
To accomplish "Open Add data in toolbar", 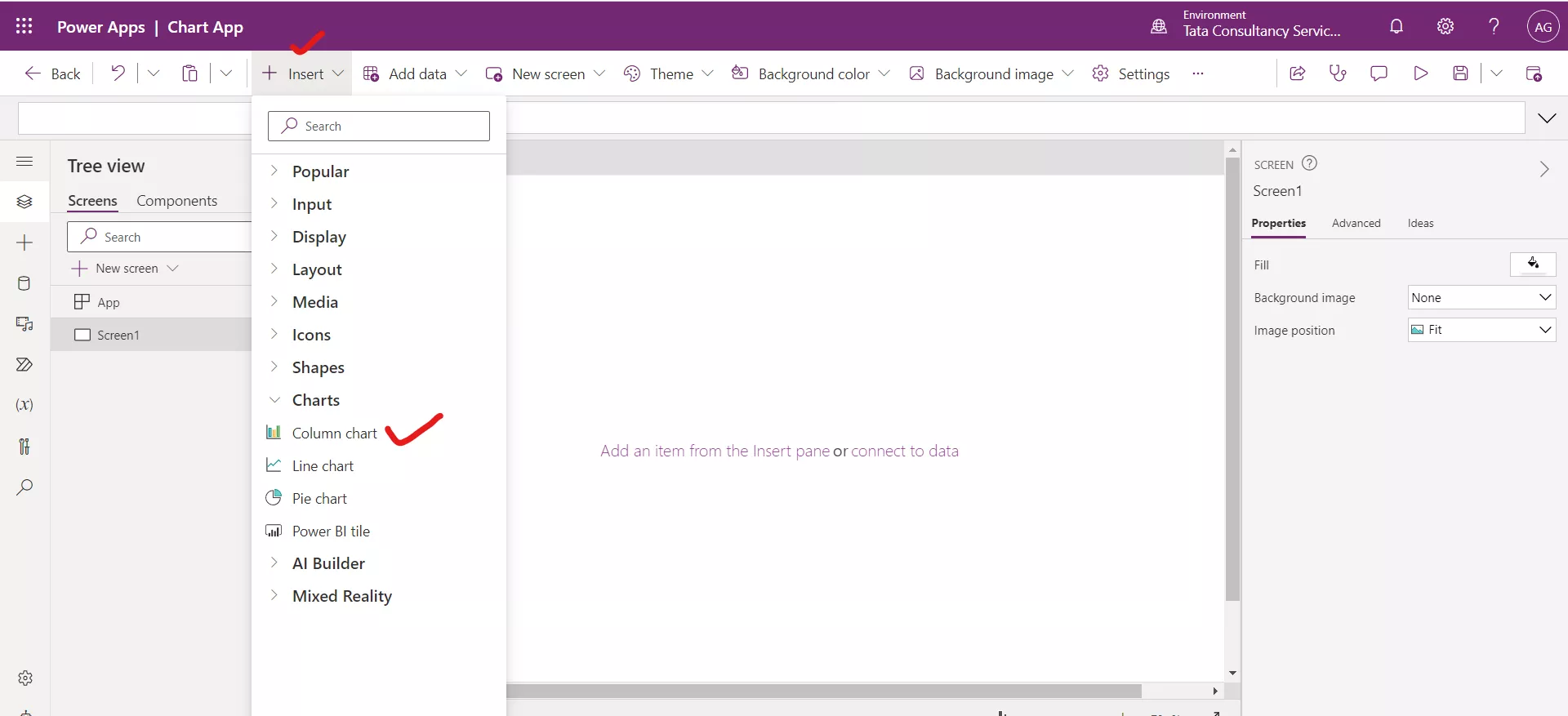I will click(x=415, y=73).
